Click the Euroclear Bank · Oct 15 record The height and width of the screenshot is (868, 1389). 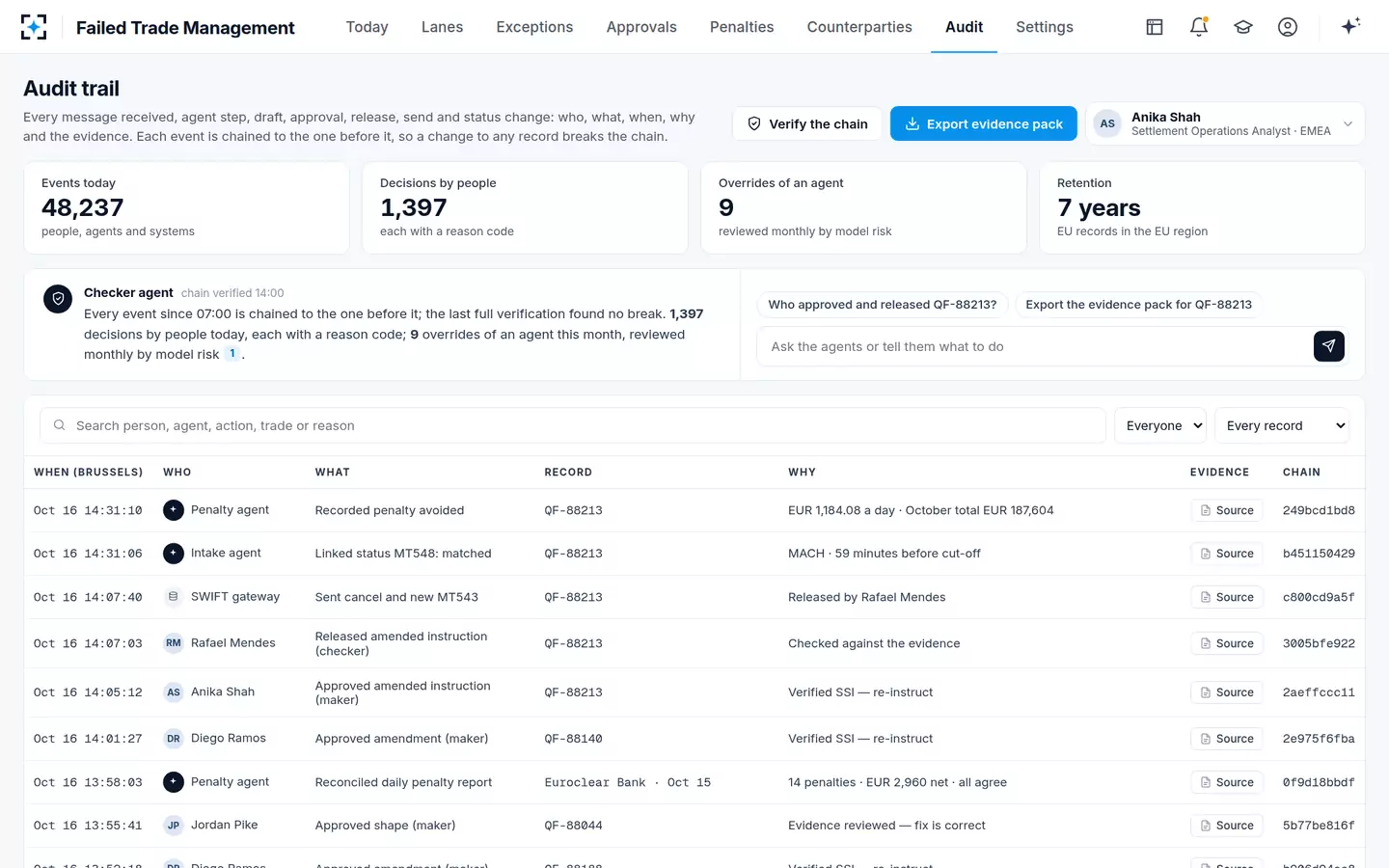(x=627, y=782)
